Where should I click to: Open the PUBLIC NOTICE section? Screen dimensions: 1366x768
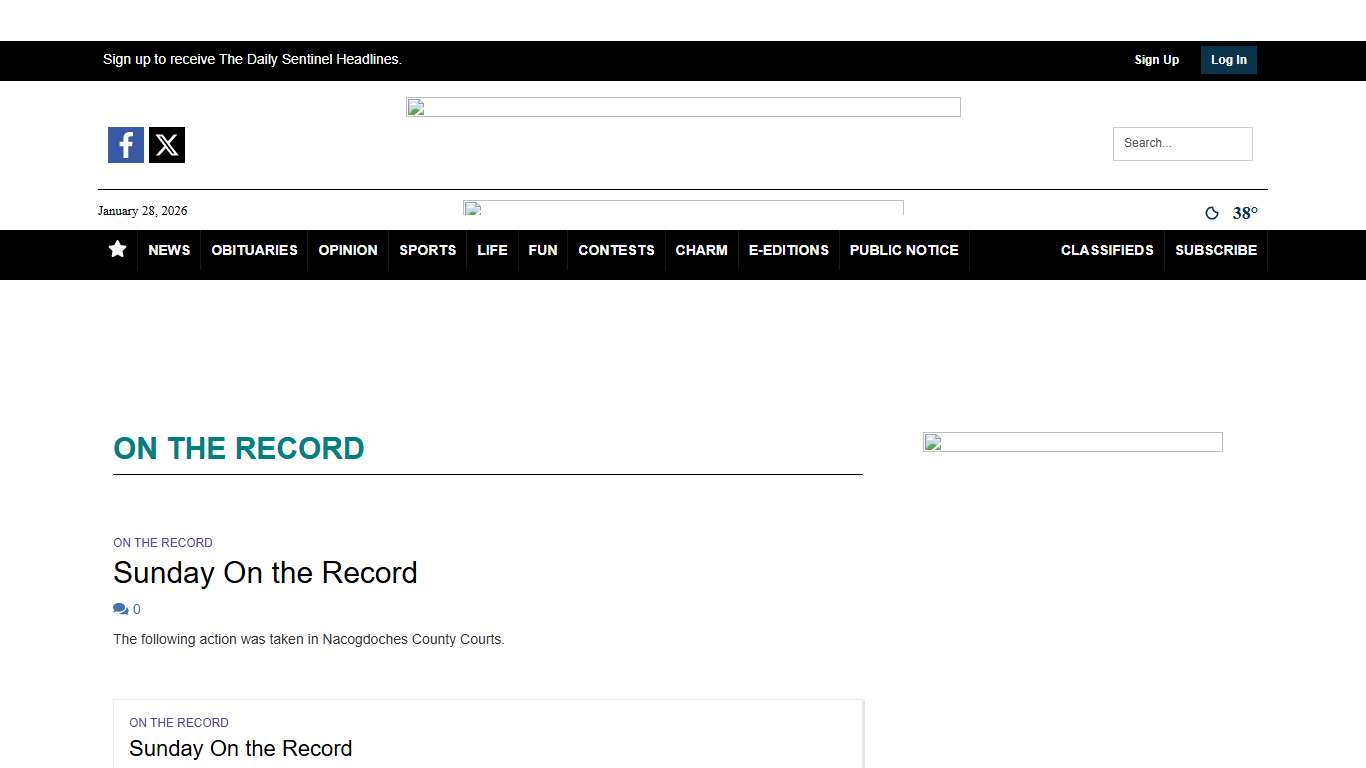pos(903,250)
